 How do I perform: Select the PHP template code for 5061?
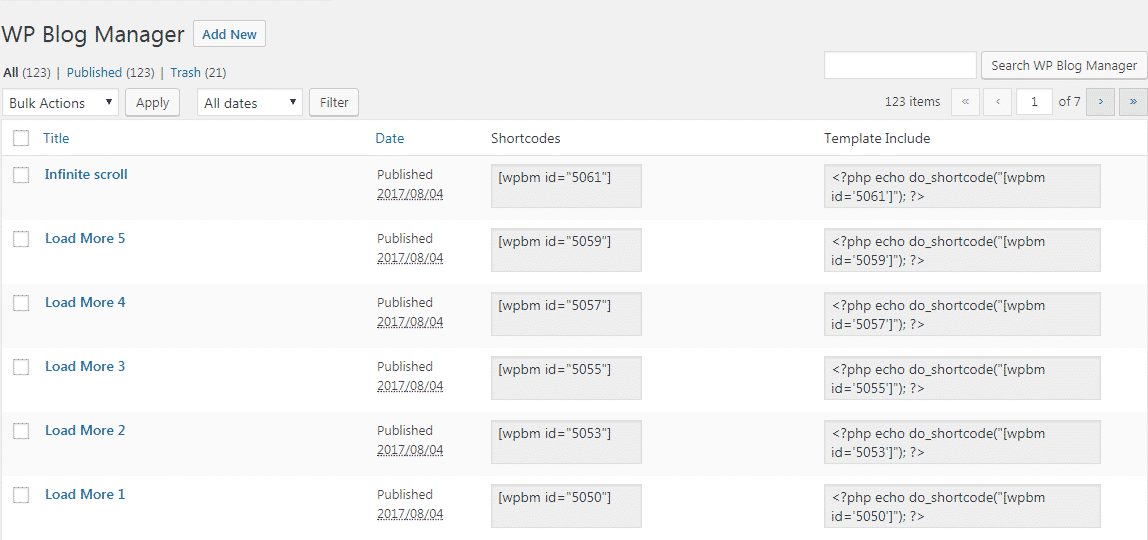tap(963, 186)
